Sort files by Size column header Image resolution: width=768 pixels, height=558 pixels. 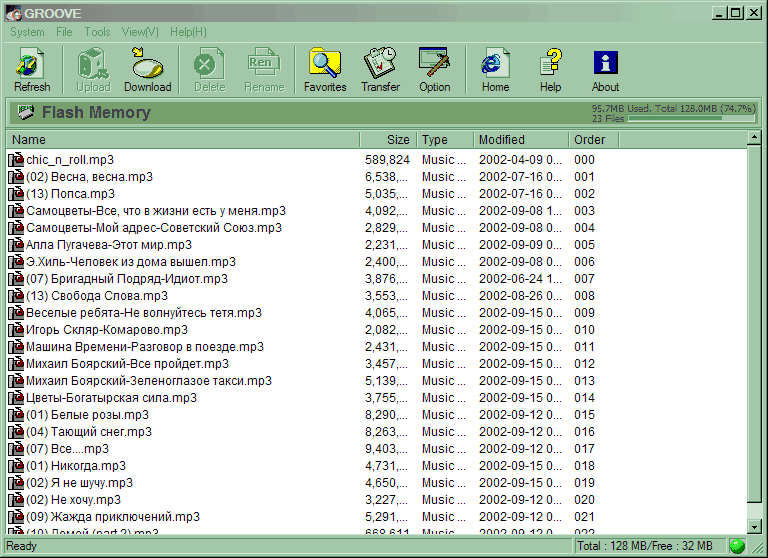click(398, 140)
